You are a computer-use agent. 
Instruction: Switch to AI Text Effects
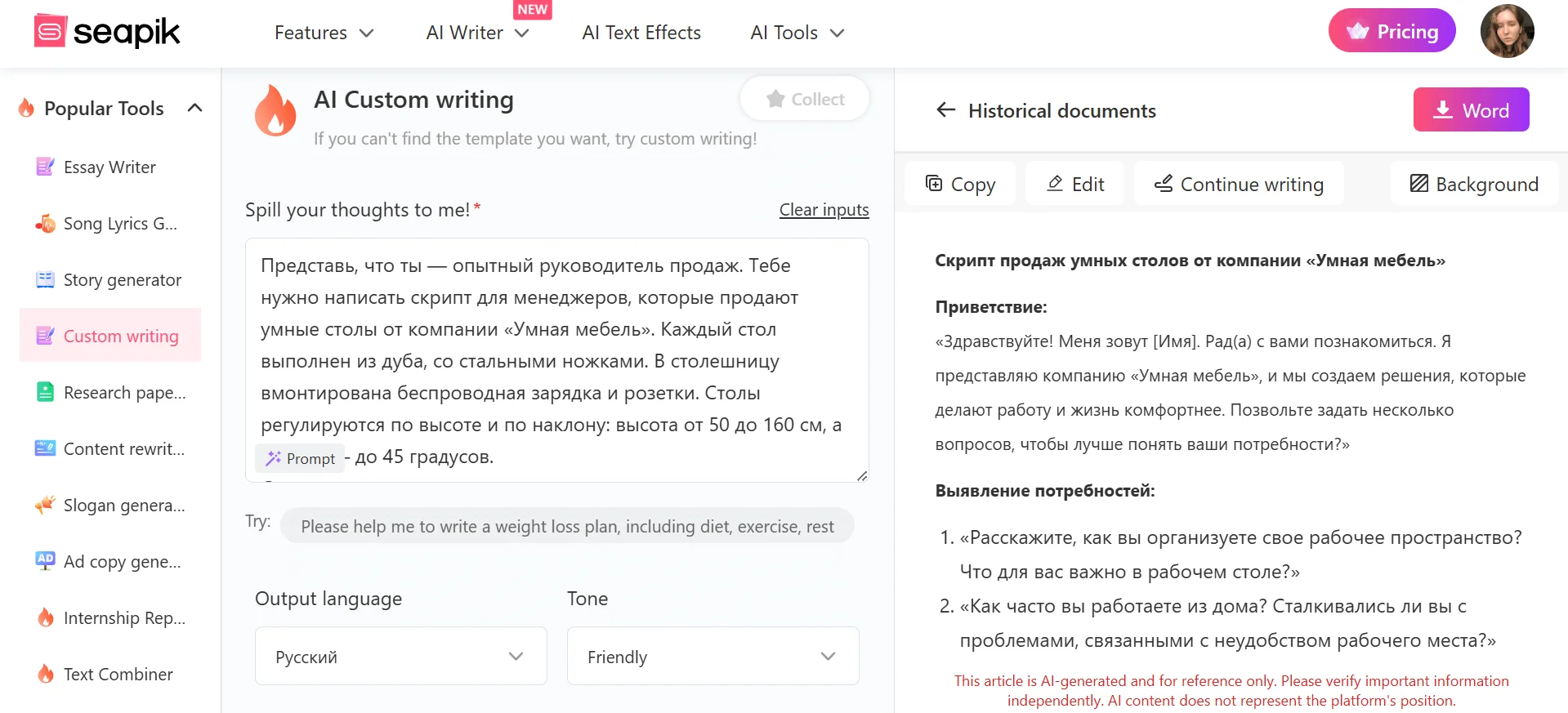[641, 33]
